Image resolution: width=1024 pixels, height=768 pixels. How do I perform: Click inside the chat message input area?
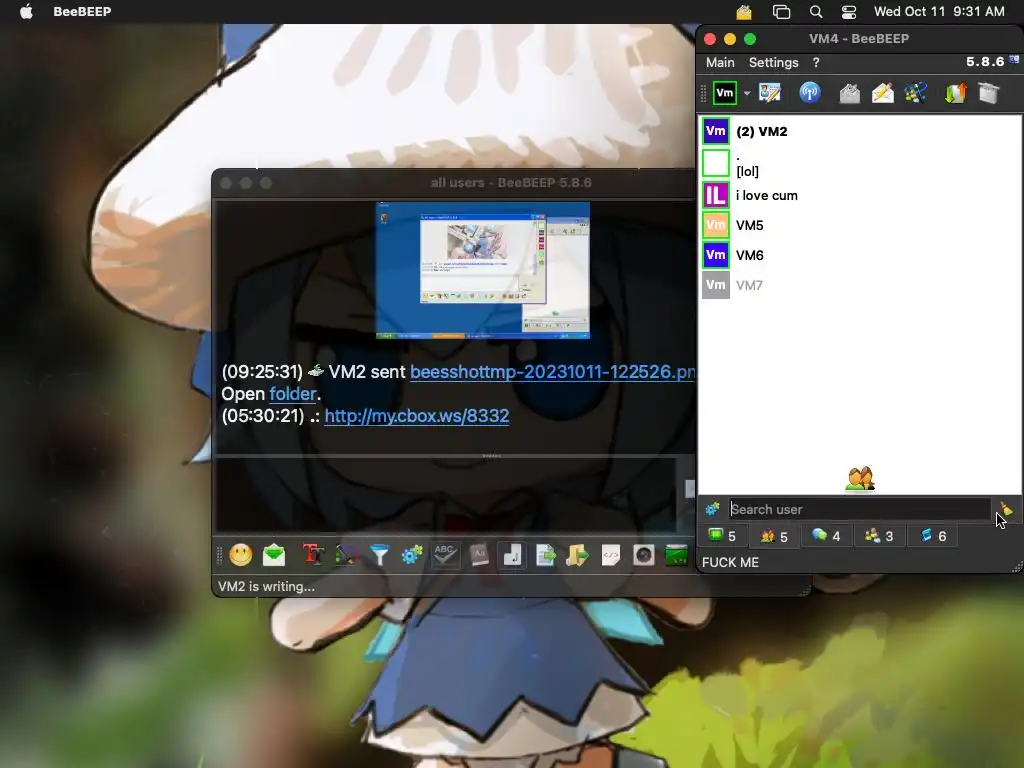click(x=446, y=495)
